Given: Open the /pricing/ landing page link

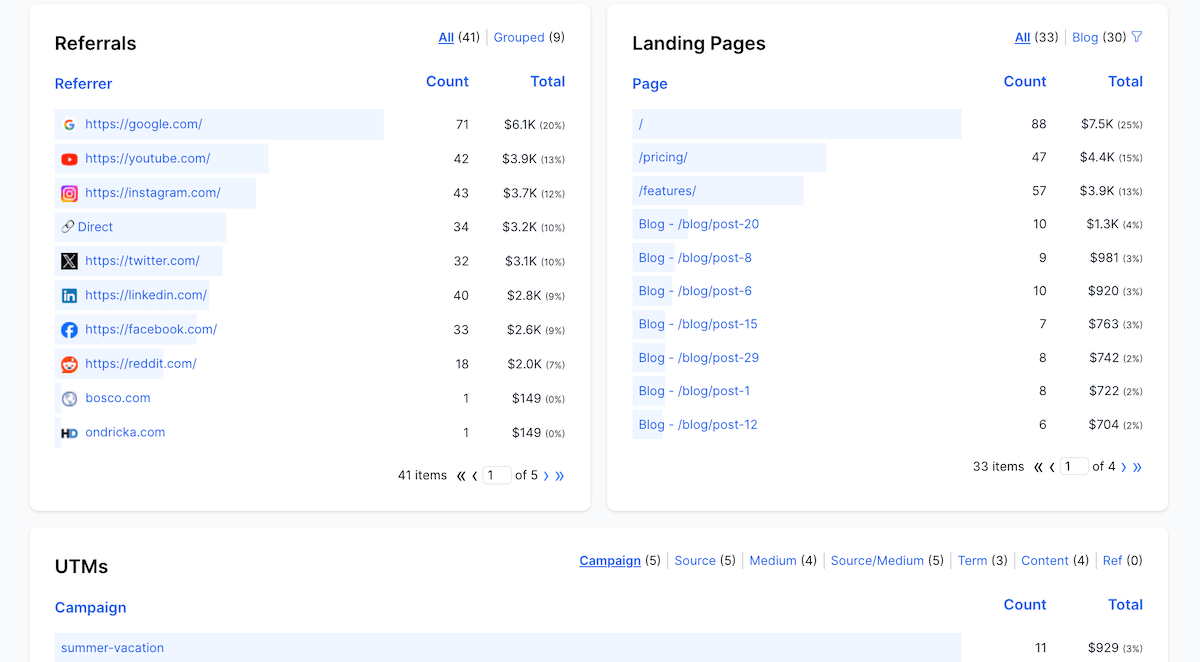Looking at the screenshot, I should pyautogui.click(x=663, y=158).
